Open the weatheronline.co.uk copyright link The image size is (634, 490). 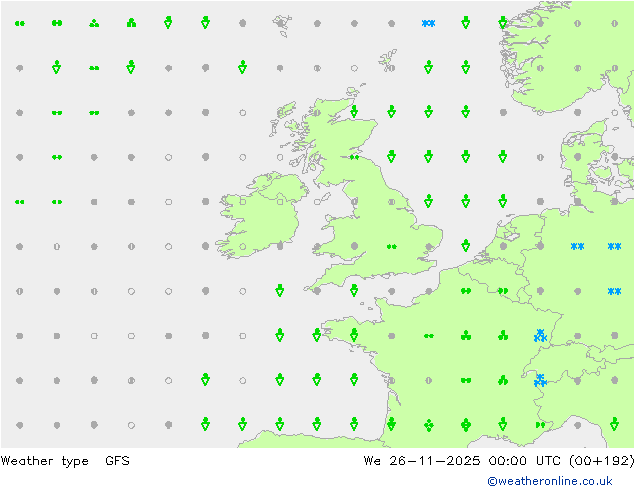tap(550, 481)
